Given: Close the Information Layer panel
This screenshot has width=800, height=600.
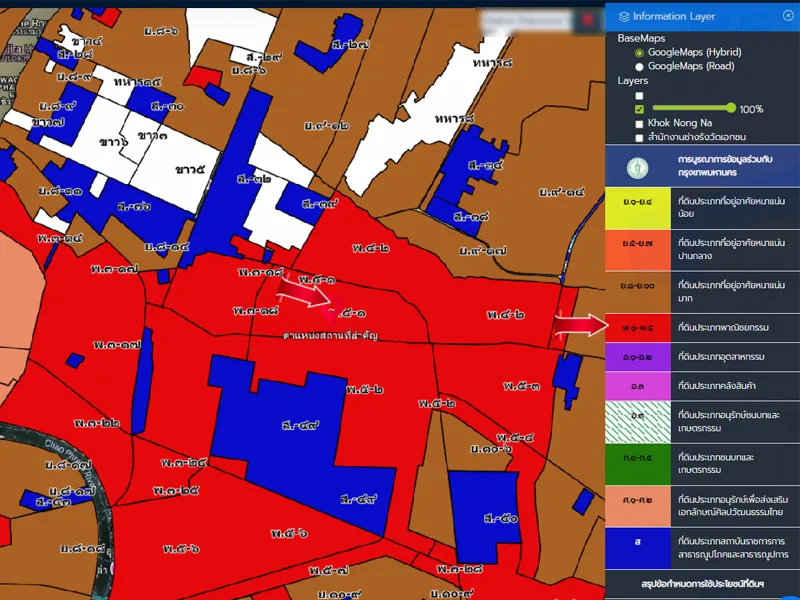Looking at the screenshot, I should (788, 16).
